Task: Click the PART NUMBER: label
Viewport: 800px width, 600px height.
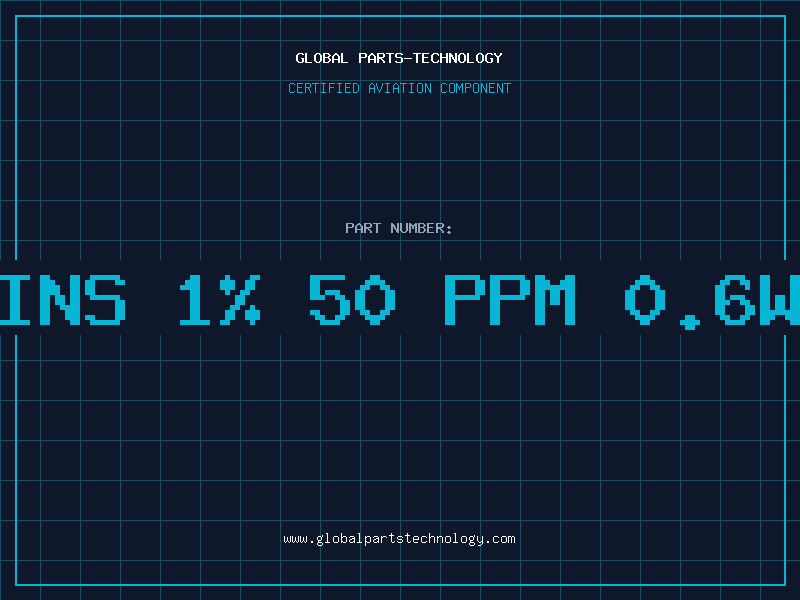Action: (x=399, y=228)
